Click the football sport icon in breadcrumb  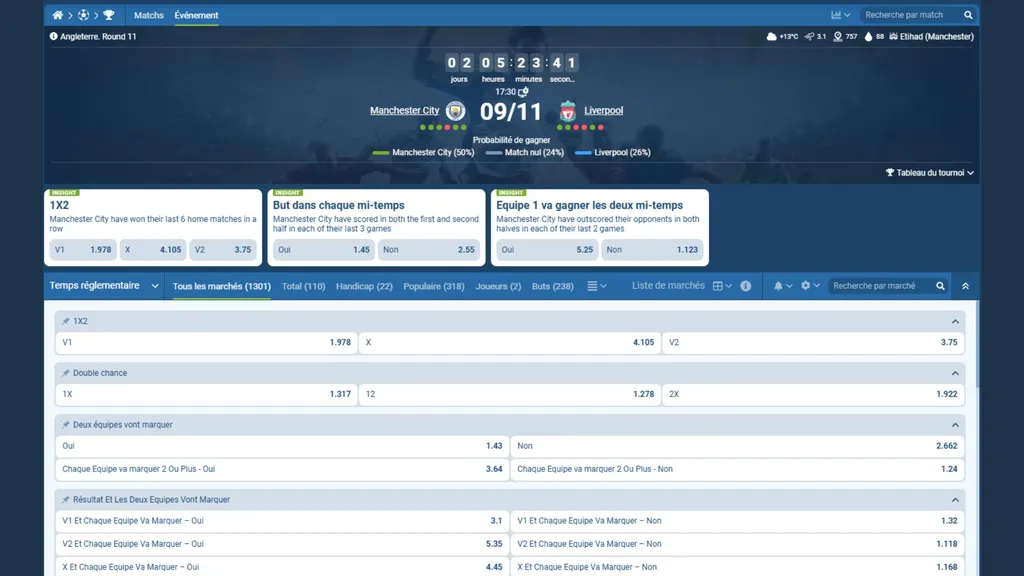coord(84,15)
